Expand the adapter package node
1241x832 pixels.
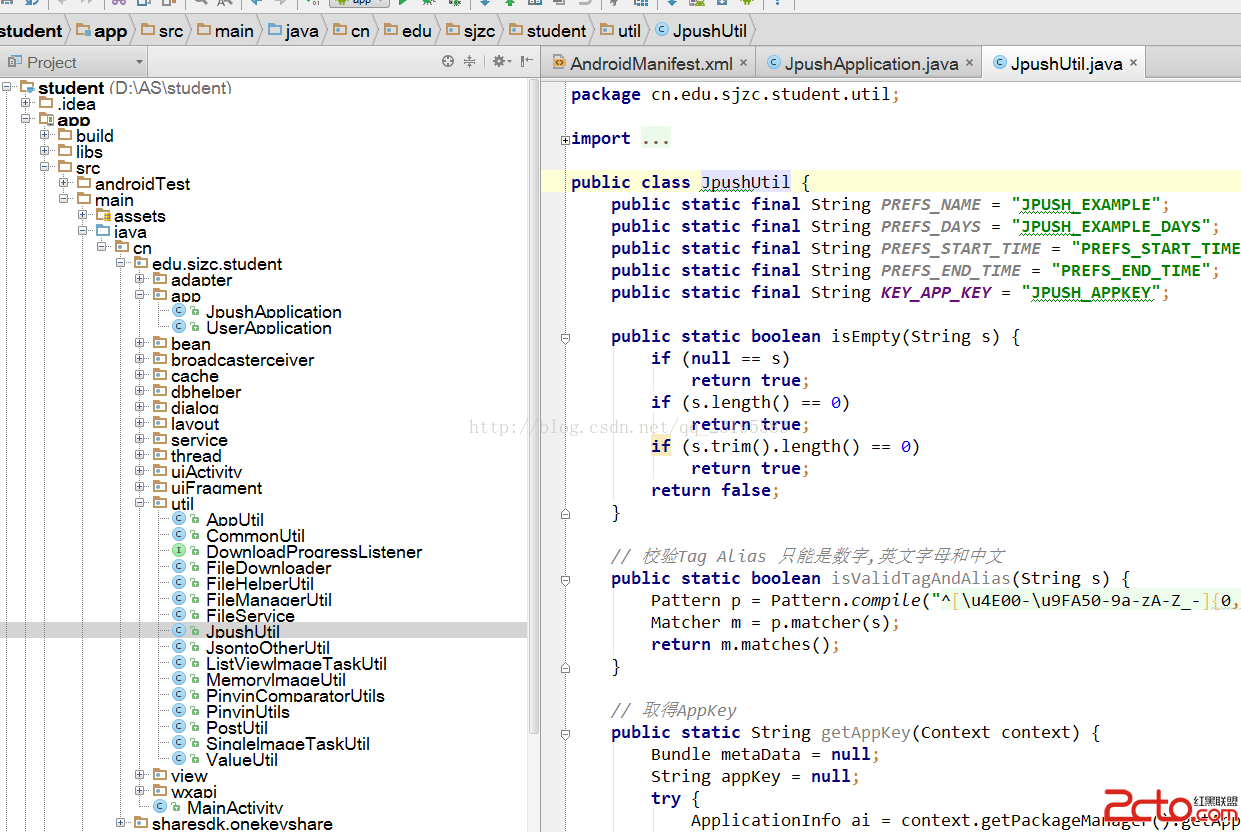coord(141,280)
